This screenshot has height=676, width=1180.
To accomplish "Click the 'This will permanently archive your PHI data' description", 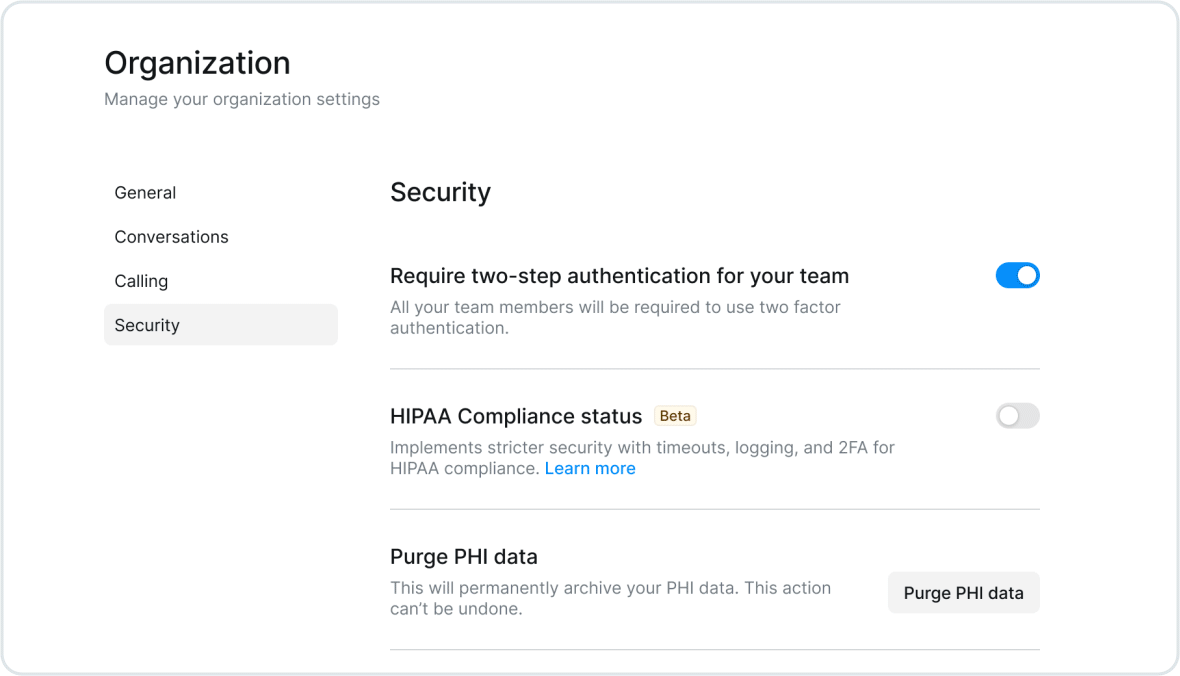I will coord(610,598).
